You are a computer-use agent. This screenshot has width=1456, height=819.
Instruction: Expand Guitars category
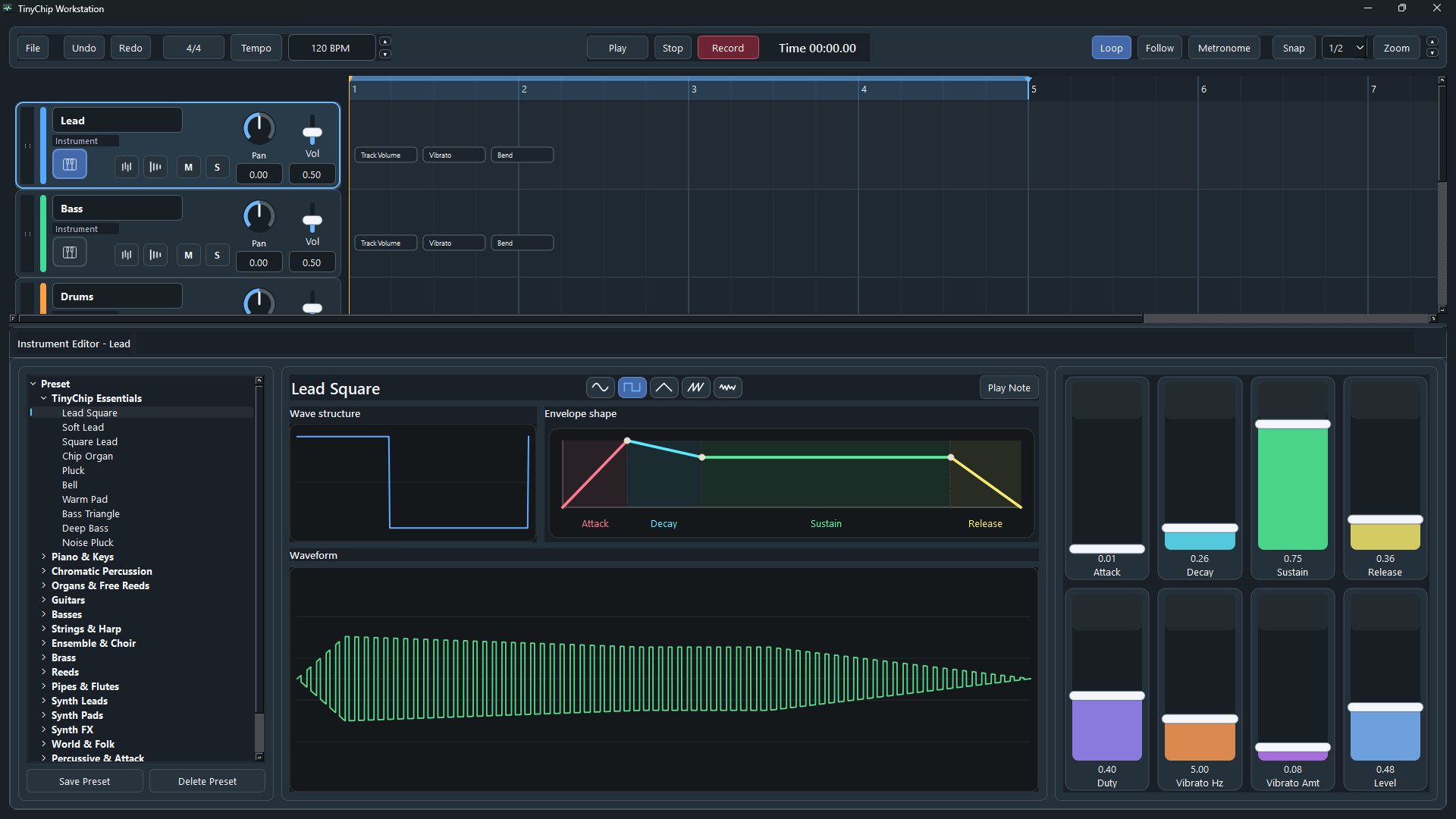tap(44, 600)
